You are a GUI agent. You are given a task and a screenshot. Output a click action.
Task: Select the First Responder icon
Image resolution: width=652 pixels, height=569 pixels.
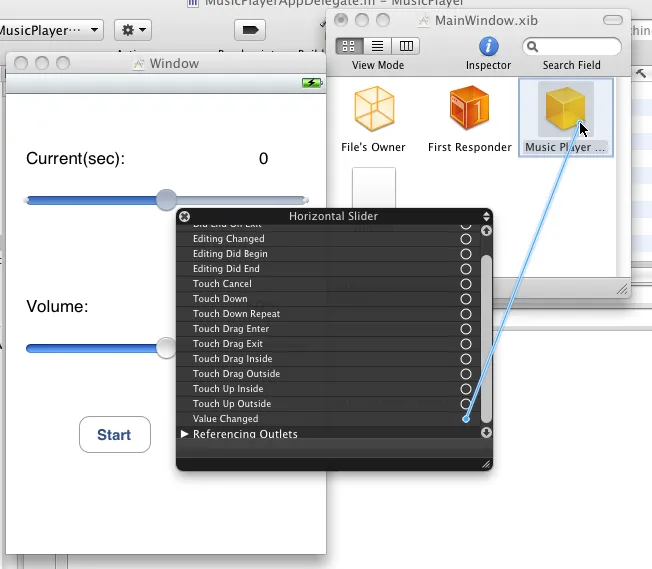coord(469,111)
